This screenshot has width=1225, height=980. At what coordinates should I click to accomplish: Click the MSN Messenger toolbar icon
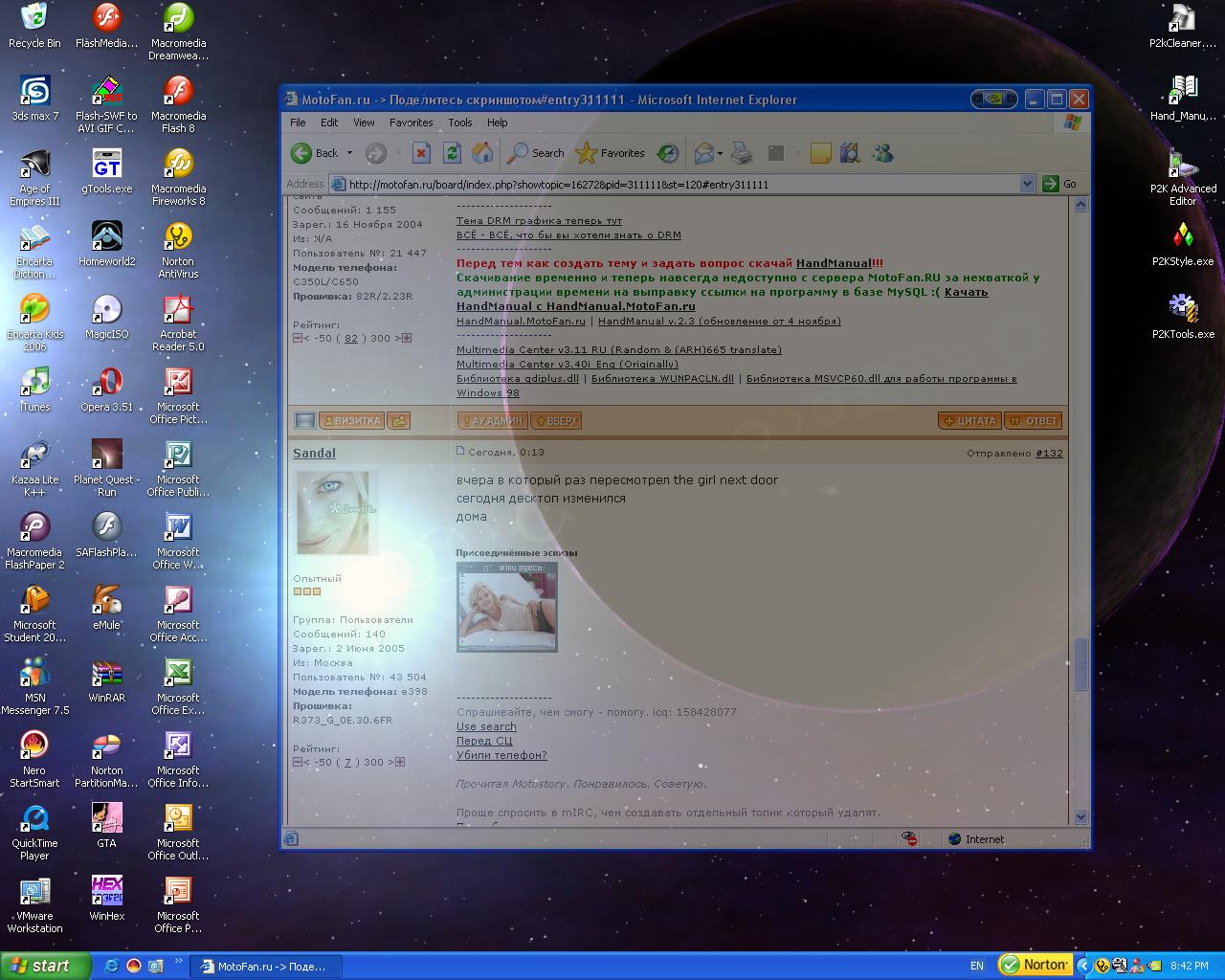[x=882, y=153]
